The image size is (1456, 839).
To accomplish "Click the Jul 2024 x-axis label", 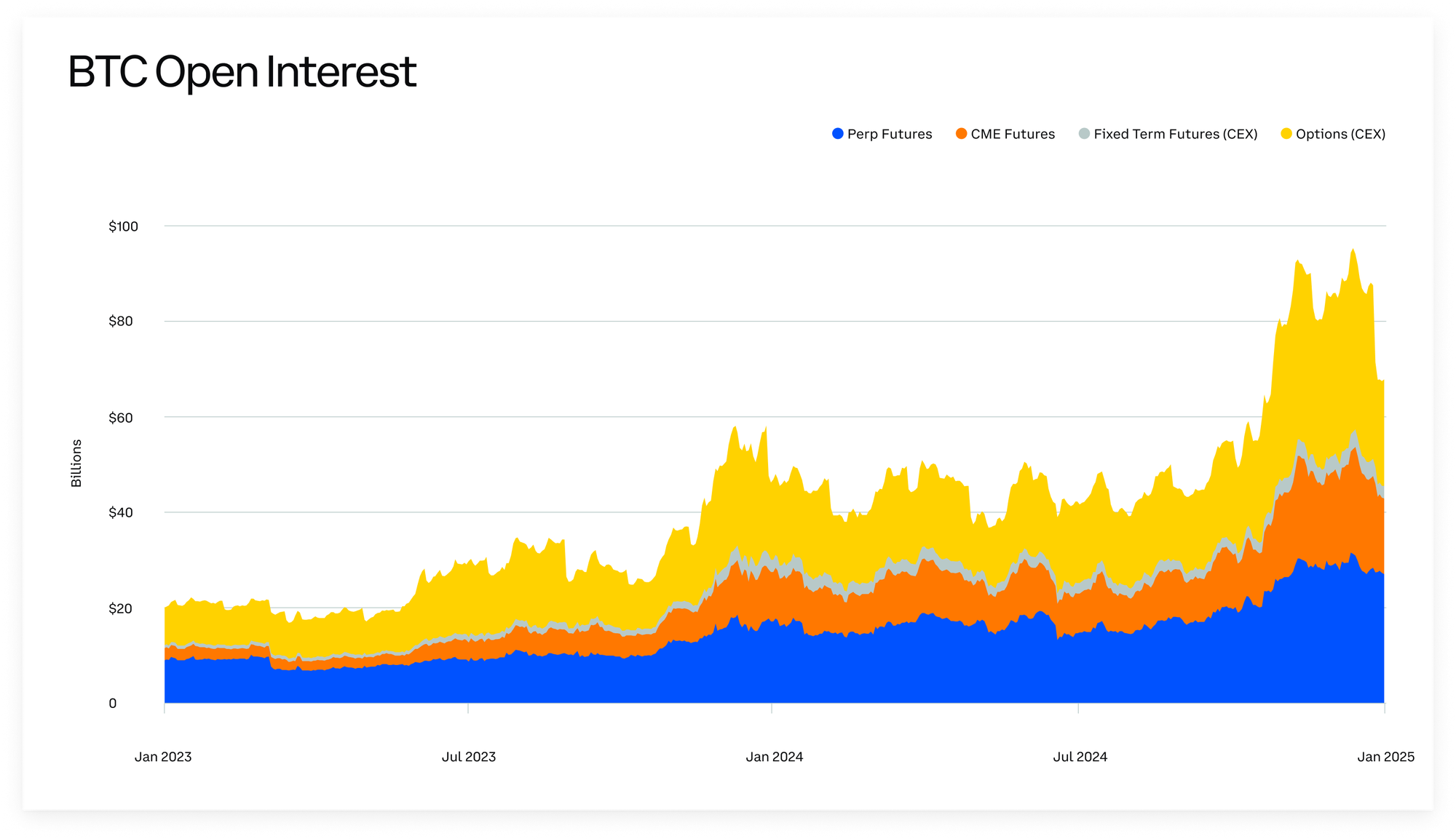I will click(x=1080, y=757).
